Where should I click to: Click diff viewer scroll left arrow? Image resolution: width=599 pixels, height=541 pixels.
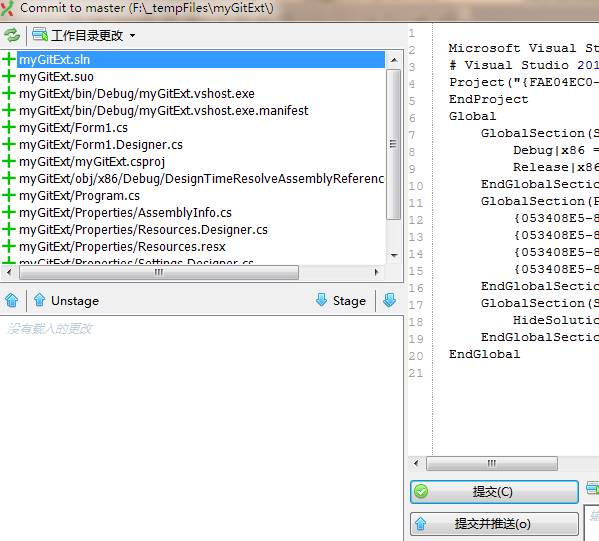point(416,463)
